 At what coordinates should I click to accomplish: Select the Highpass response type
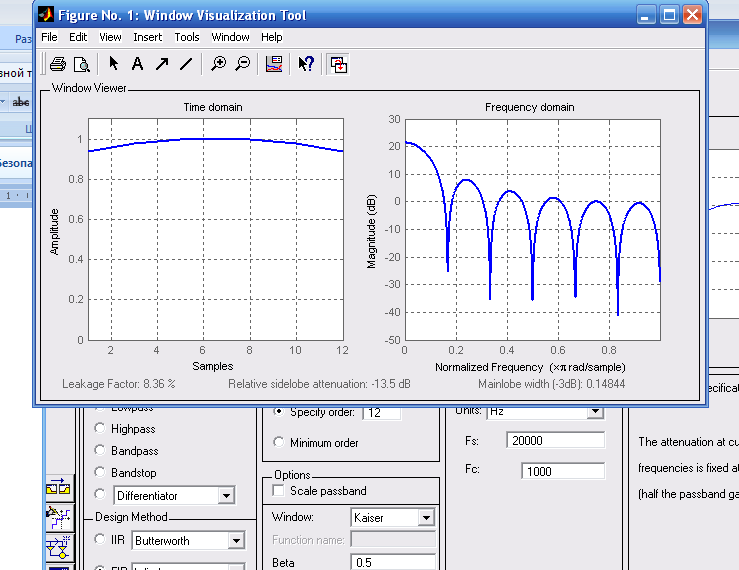click(99, 428)
